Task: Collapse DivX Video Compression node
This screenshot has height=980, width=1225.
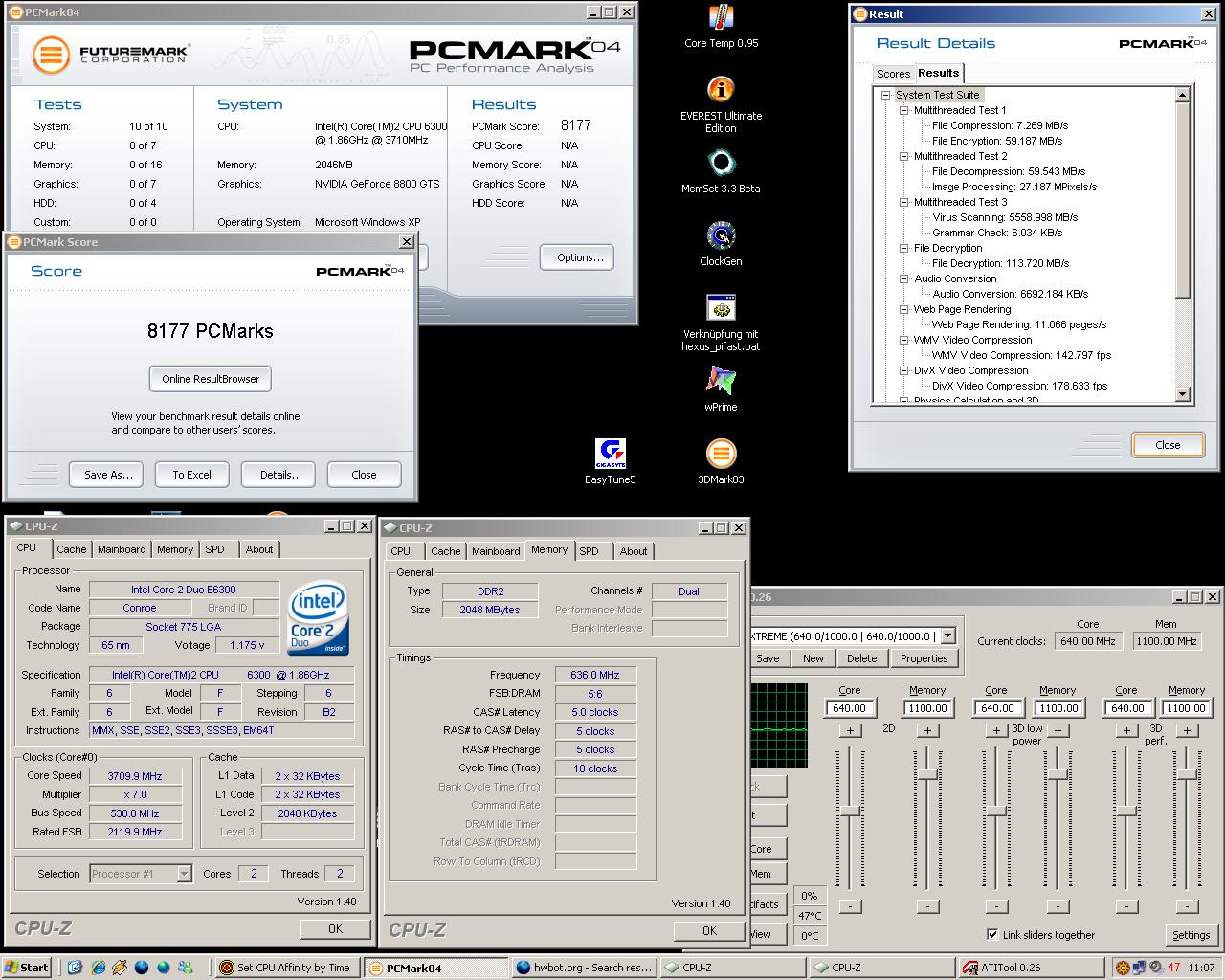Action: pos(903,370)
